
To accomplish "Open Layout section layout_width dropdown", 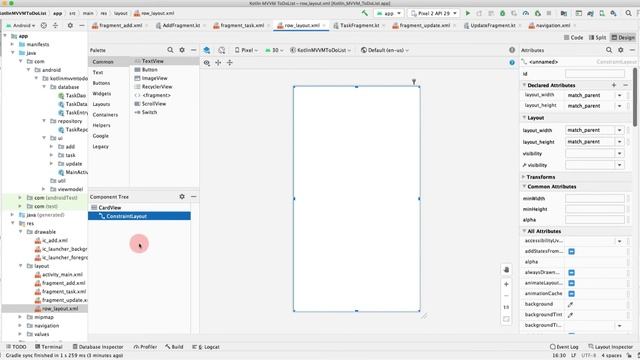I will pyautogui.click(x=620, y=130).
